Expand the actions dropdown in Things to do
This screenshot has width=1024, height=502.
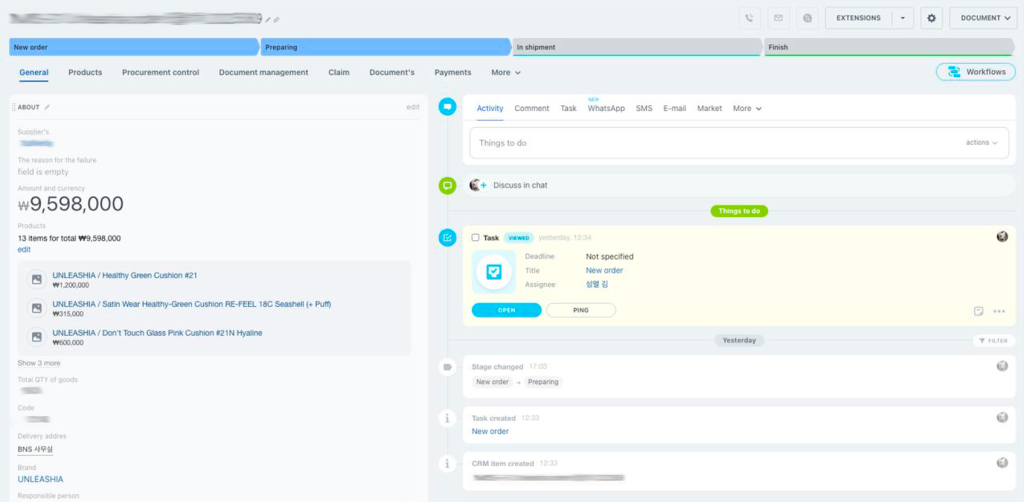point(981,143)
